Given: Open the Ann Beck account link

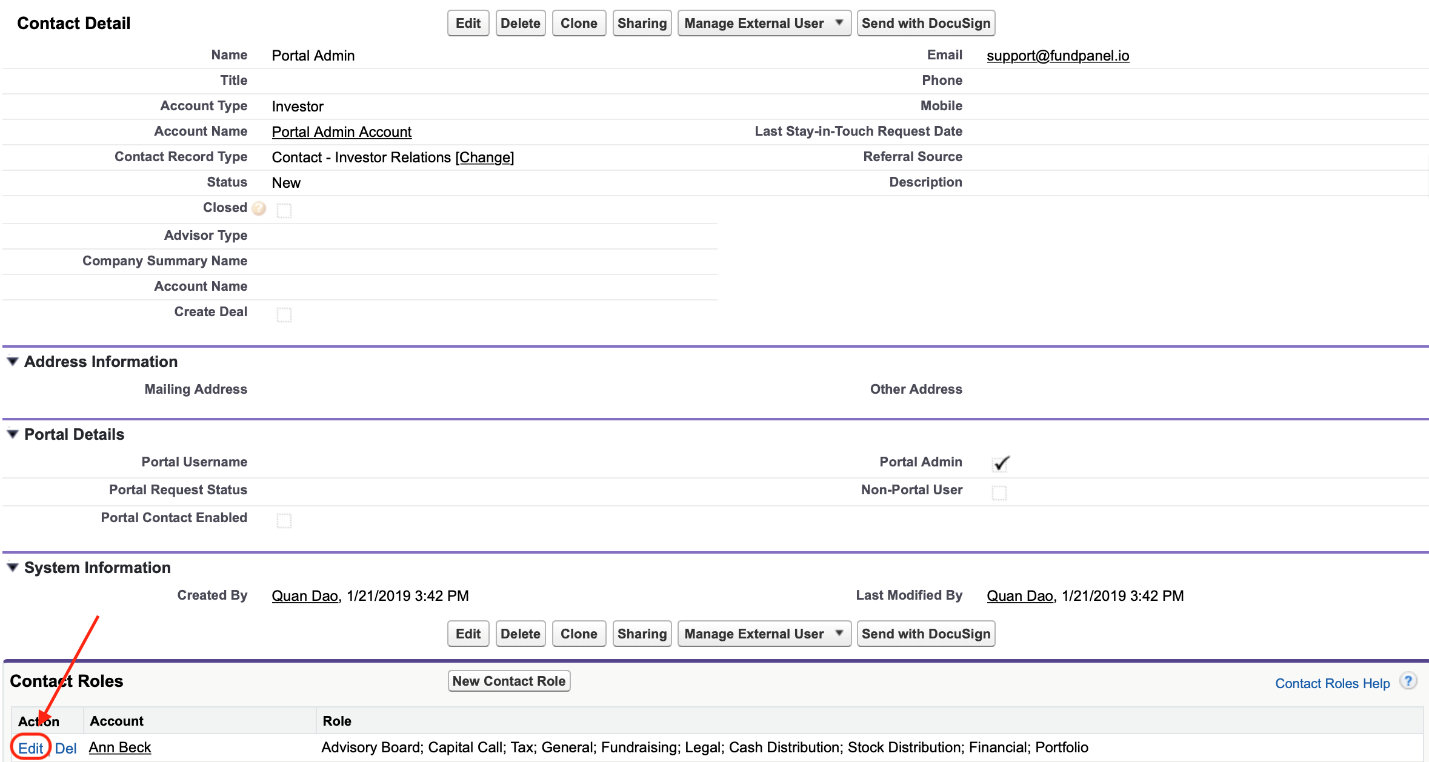Looking at the screenshot, I should [120, 748].
